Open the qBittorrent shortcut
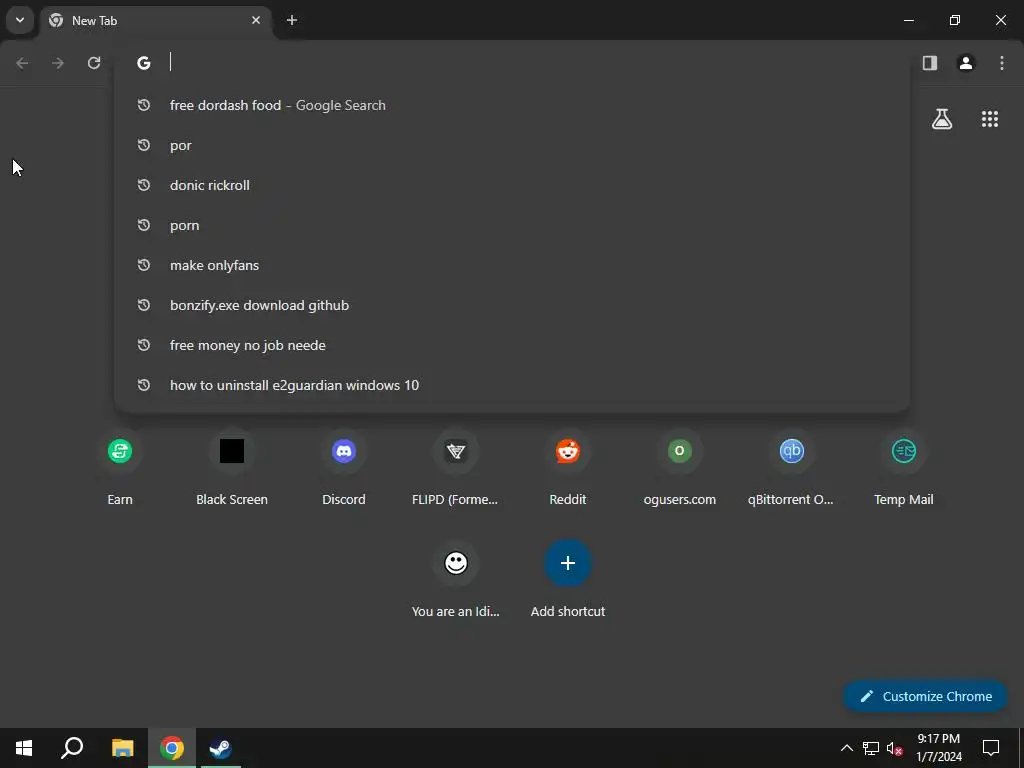This screenshot has height=768, width=1024. (791, 469)
